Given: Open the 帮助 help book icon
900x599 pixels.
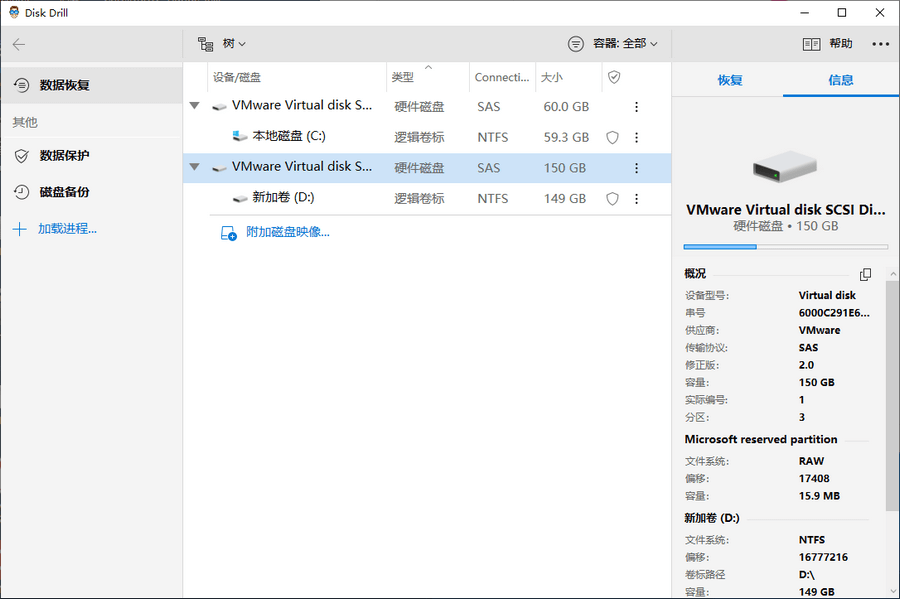Looking at the screenshot, I should (x=811, y=44).
